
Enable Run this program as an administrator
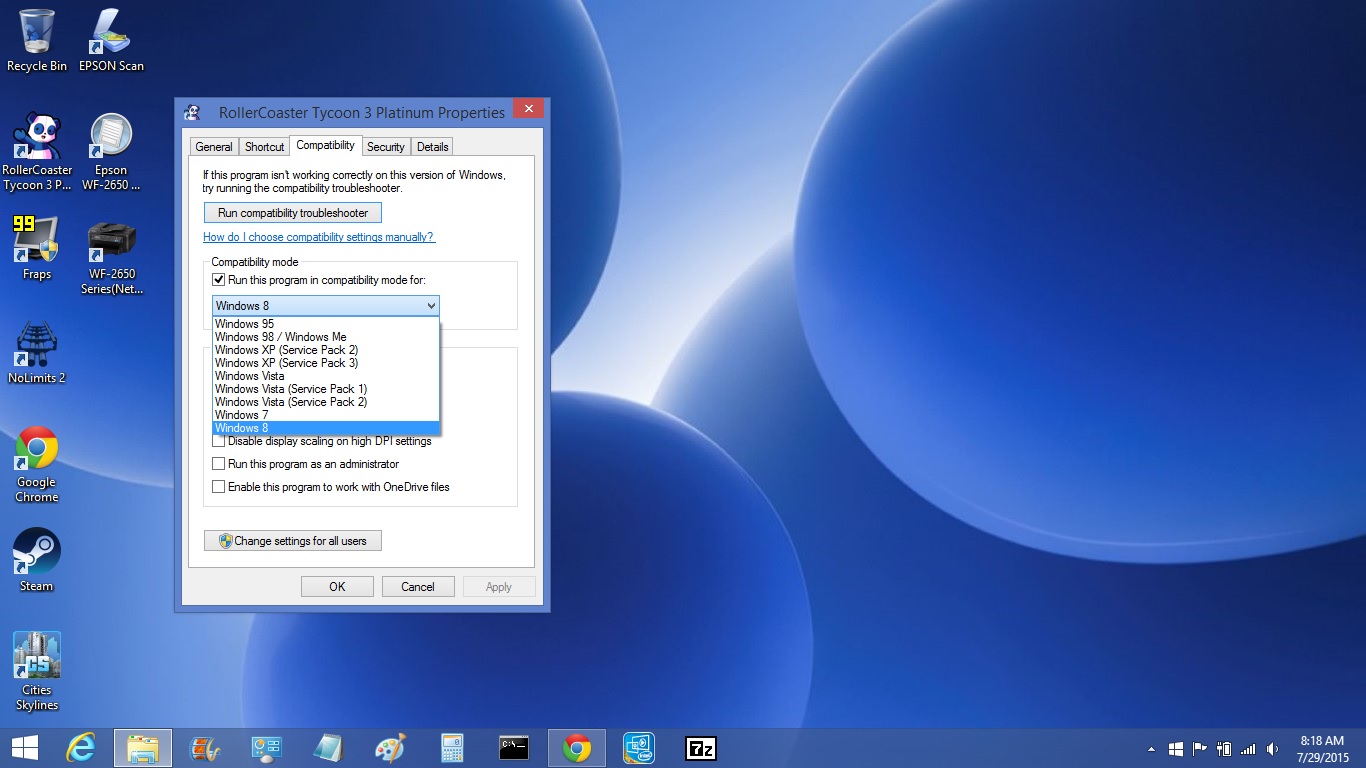coord(219,464)
